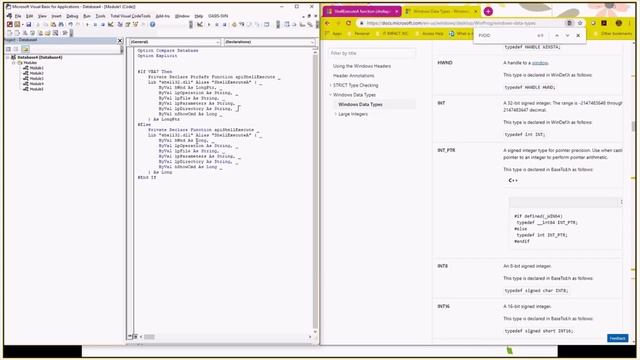640x360 pixels.
Task: Collapse the Modules folder node
Action: click(x=13, y=63)
